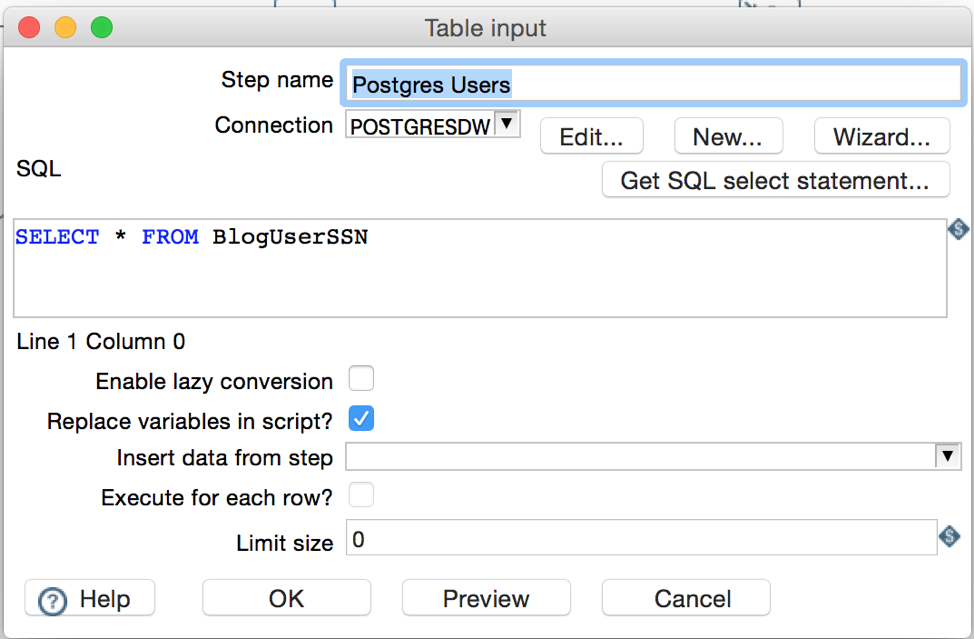Open the connection Wizard... button
Viewport: 974px width, 639px height.
point(881,136)
